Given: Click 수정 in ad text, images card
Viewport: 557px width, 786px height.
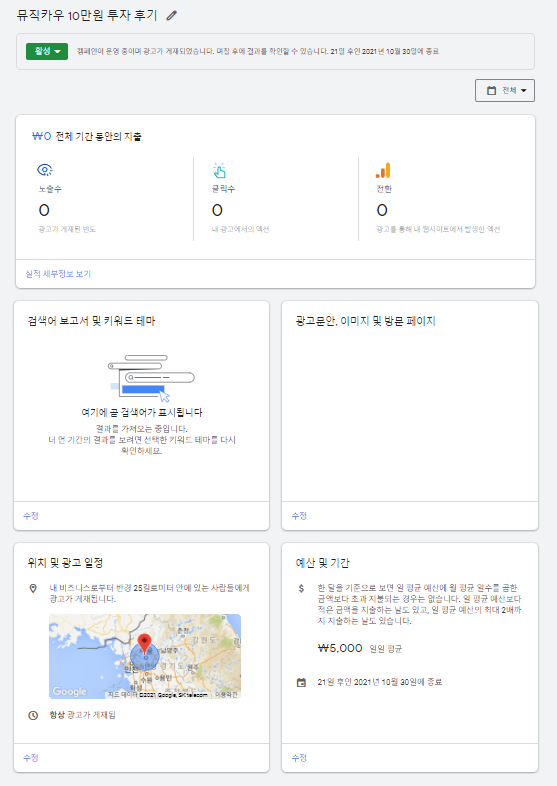Looking at the screenshot, I should coord(299,515).
